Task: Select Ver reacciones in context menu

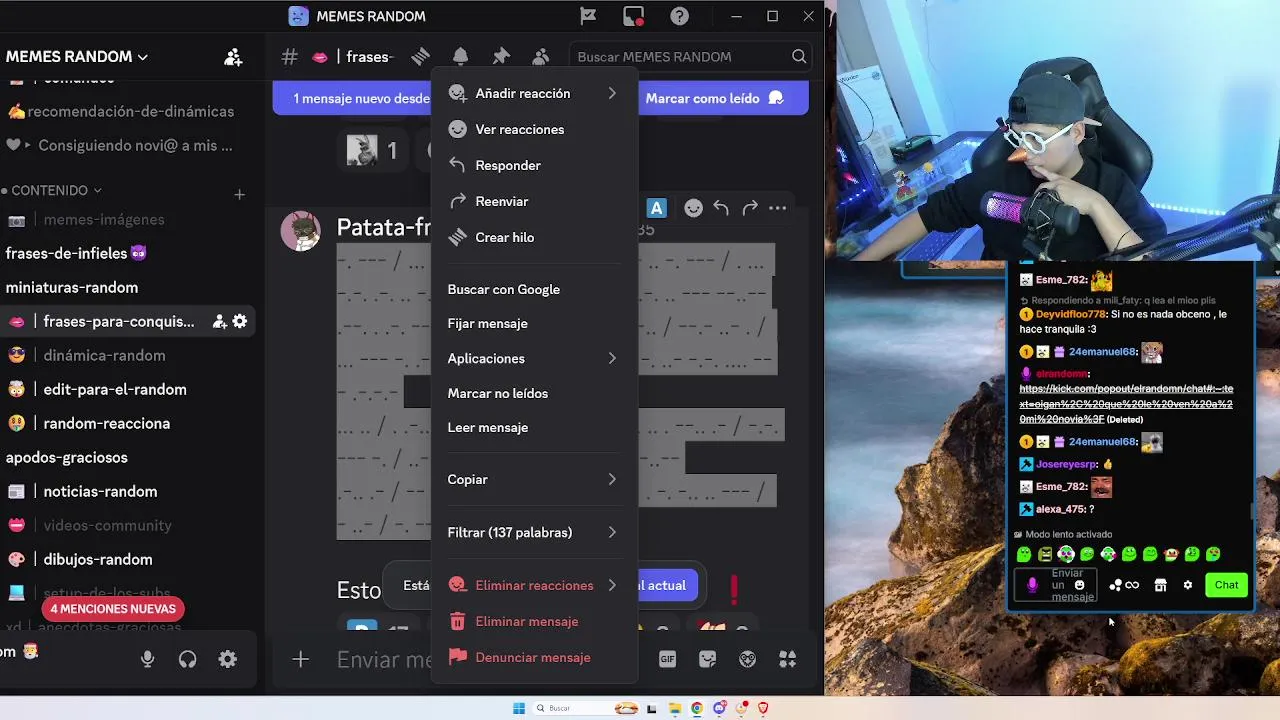Action: [534, 129]
